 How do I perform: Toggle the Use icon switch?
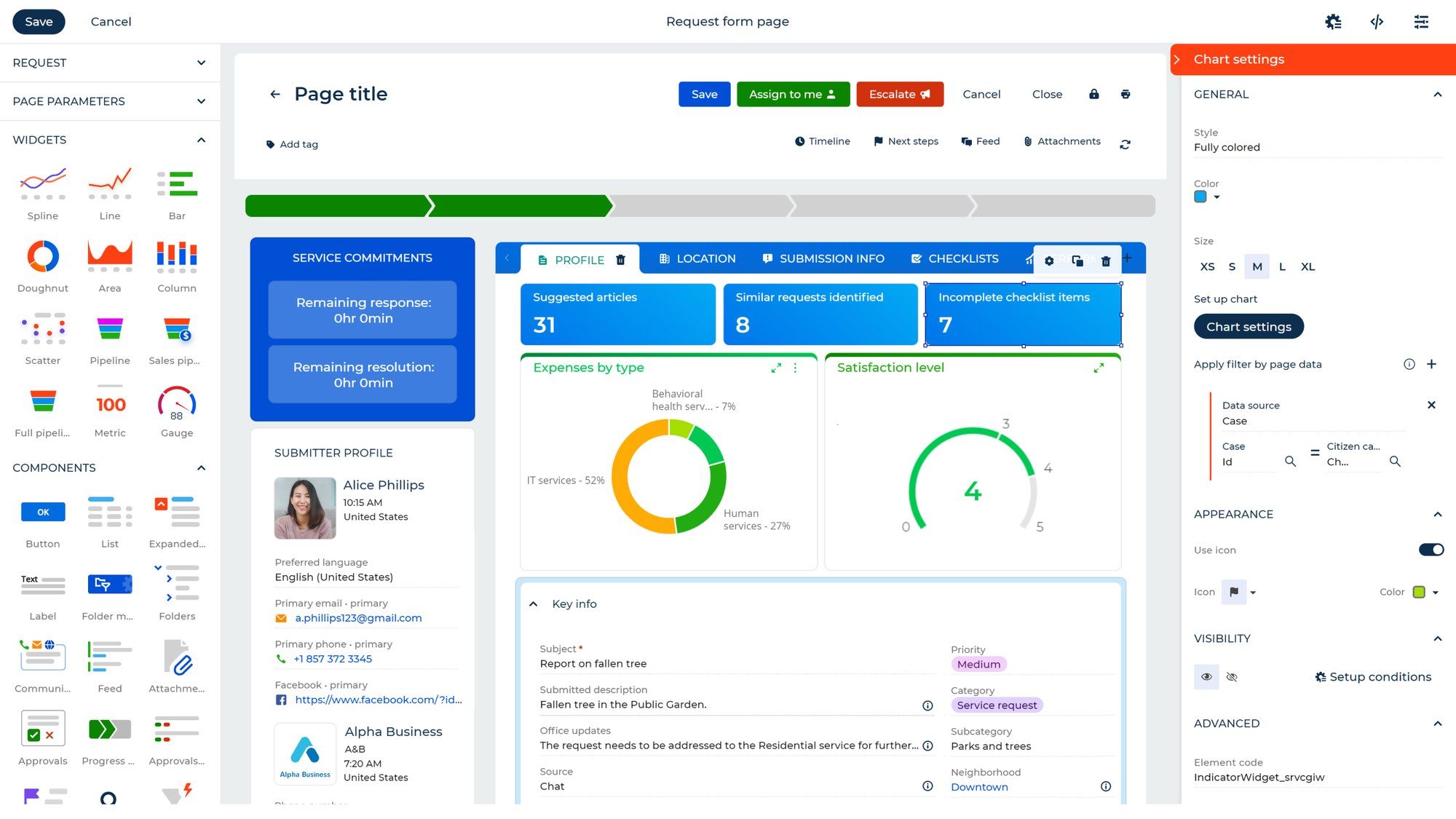coord(1431,550)
